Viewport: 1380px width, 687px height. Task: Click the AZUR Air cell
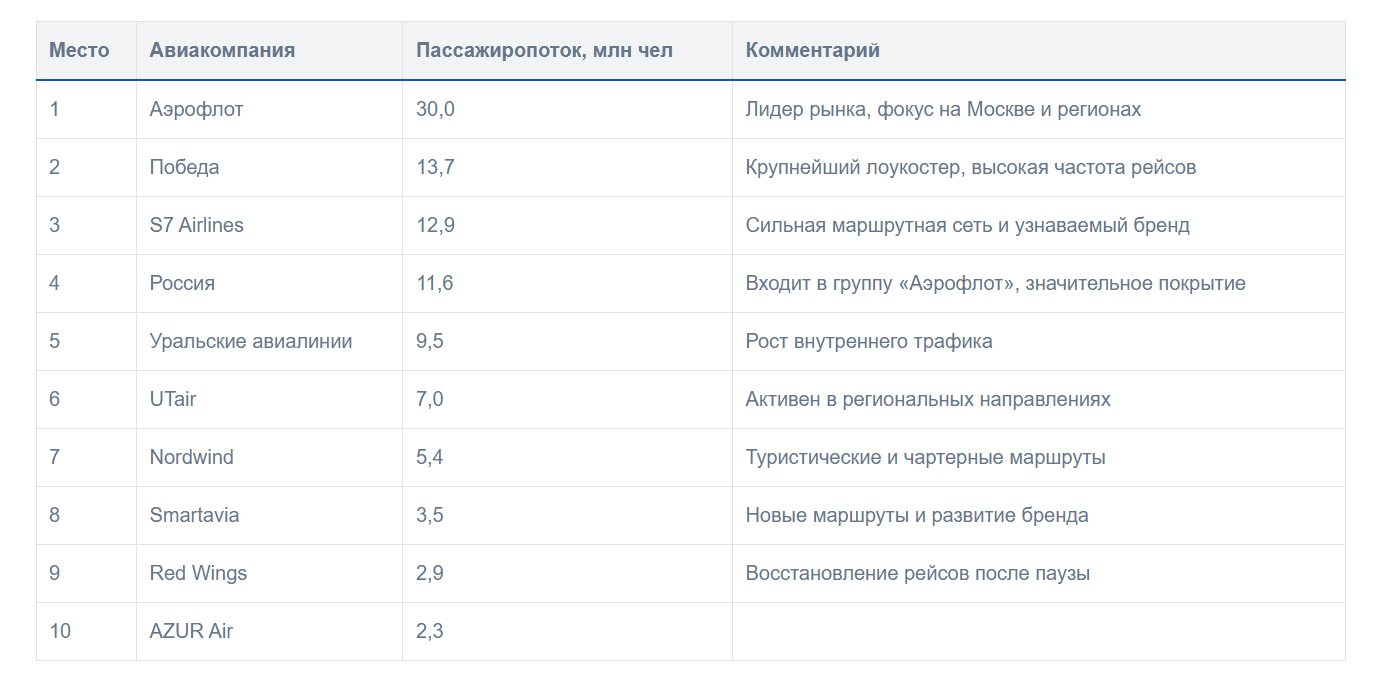(x=191, y=631)
